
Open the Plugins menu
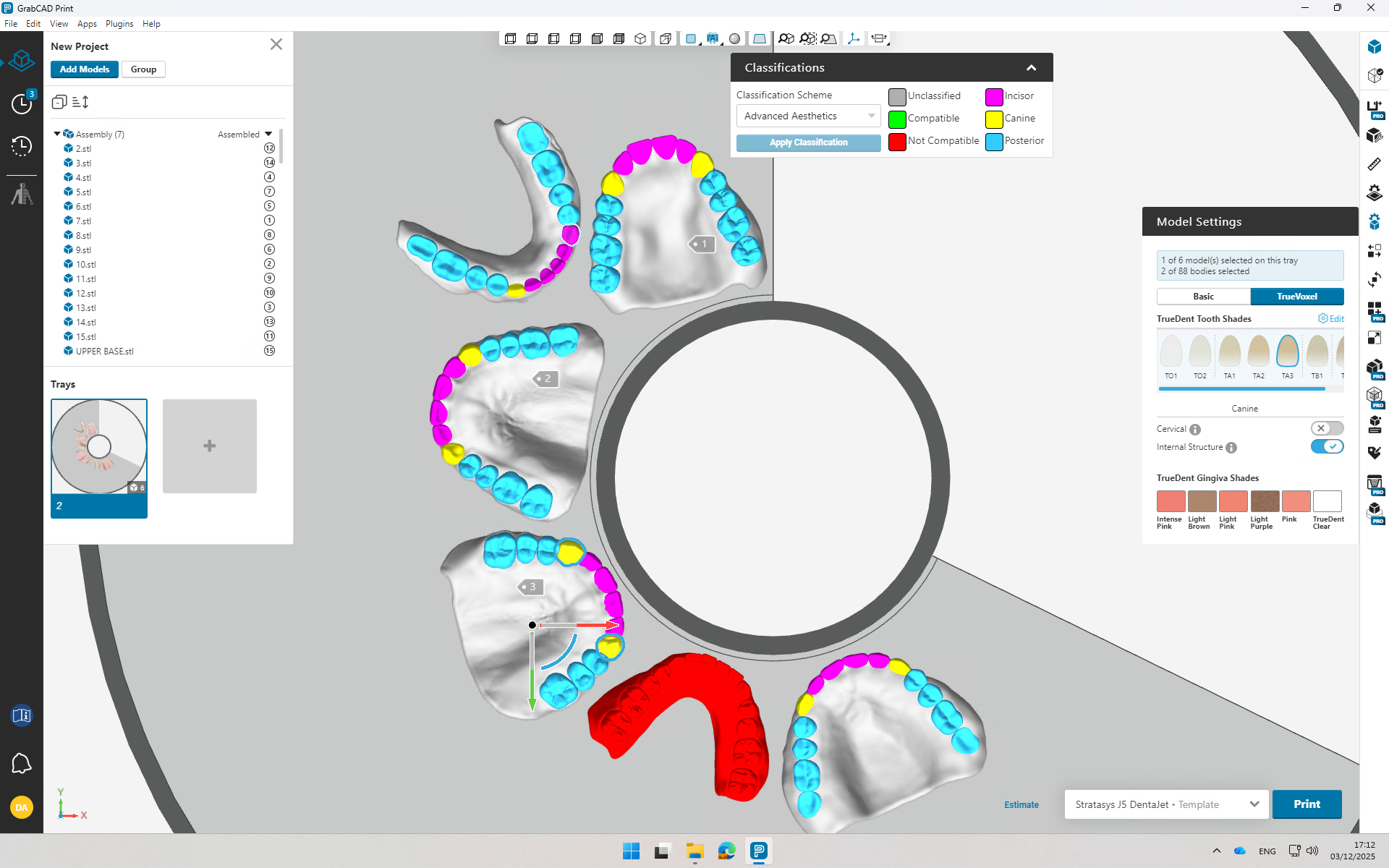click(x=119, y=24)
